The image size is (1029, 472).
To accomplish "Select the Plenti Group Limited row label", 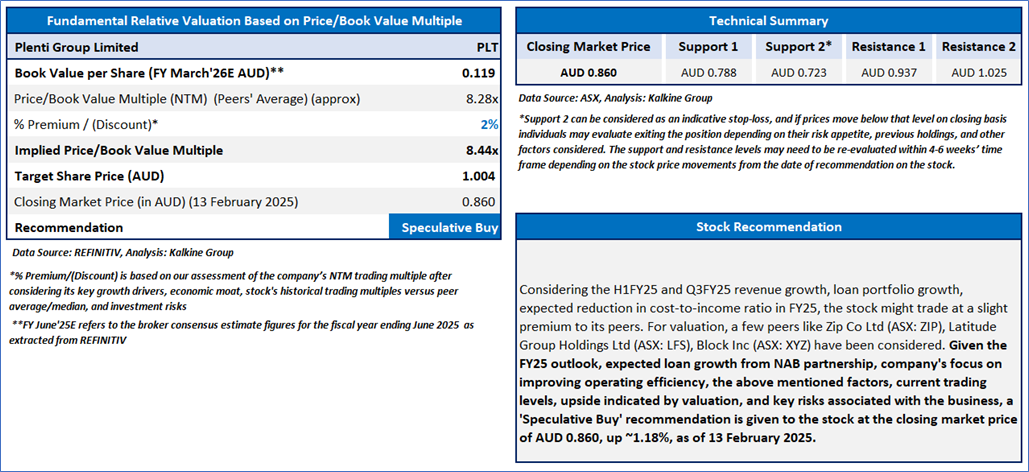I will pyautogui.click(x=76, y=47).
